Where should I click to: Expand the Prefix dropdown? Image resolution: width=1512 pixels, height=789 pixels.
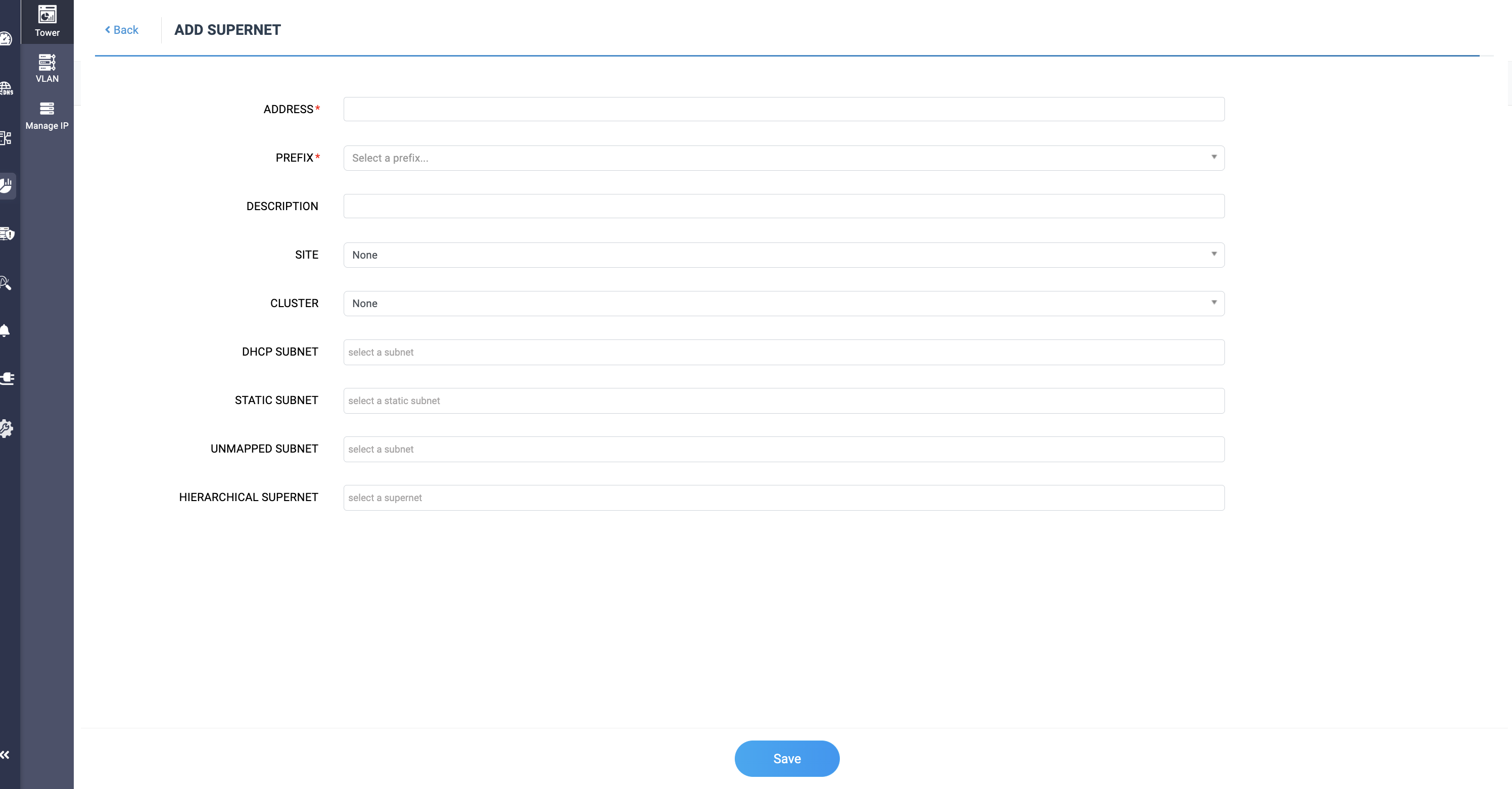tap(784, 158)
